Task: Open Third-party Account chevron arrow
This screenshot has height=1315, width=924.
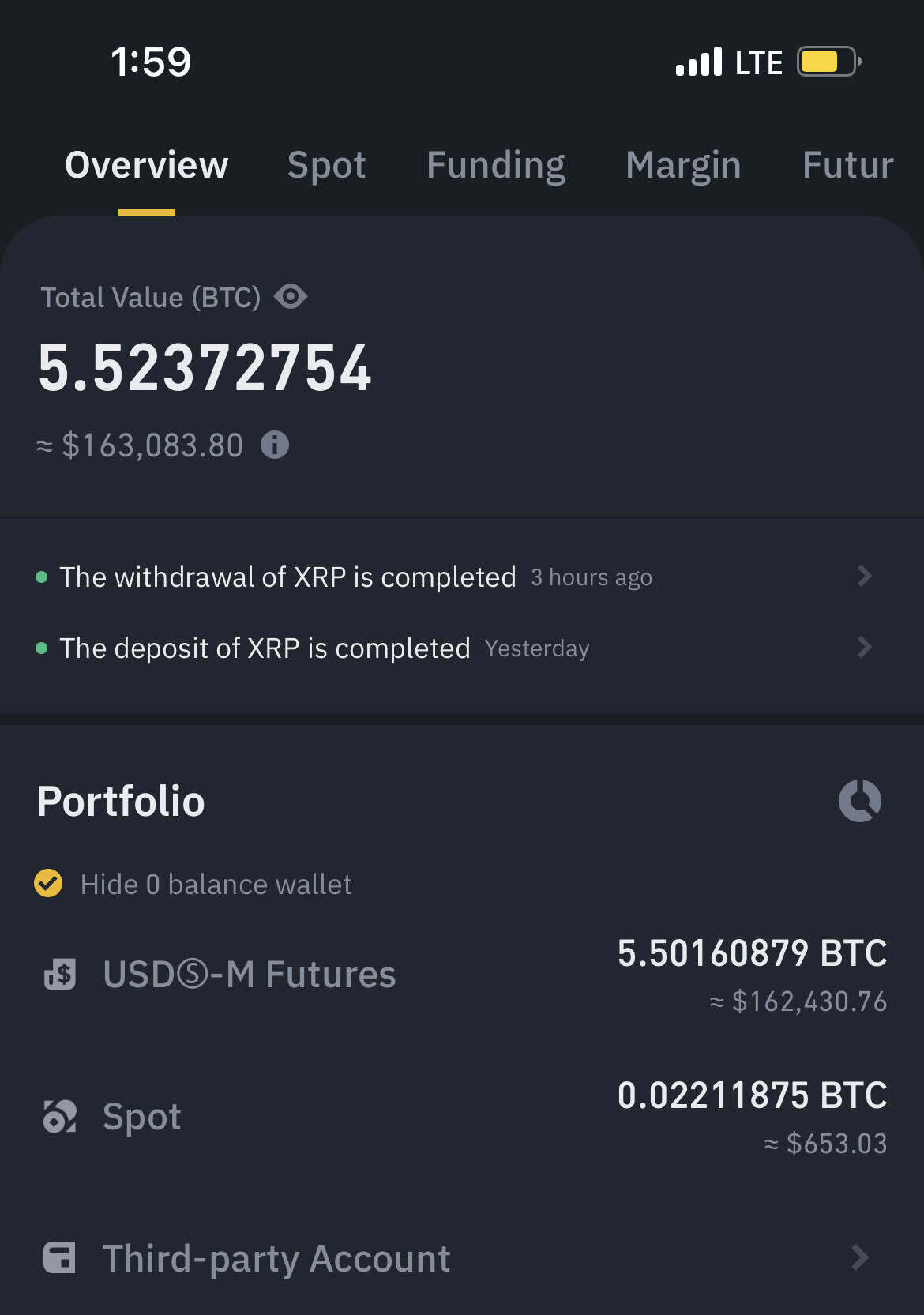Action: (861, 1257)
